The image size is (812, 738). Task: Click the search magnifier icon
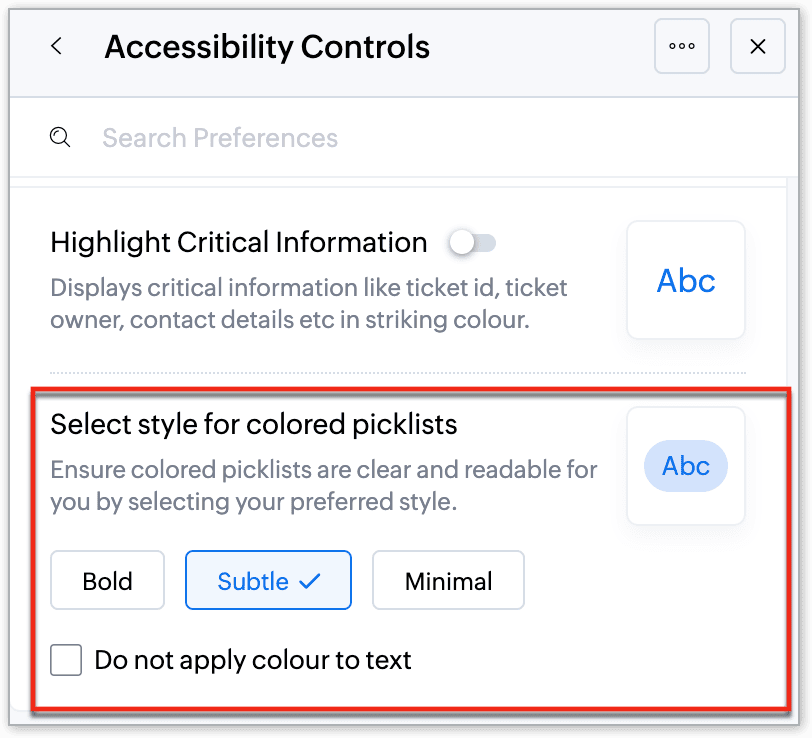coord(60,138)
